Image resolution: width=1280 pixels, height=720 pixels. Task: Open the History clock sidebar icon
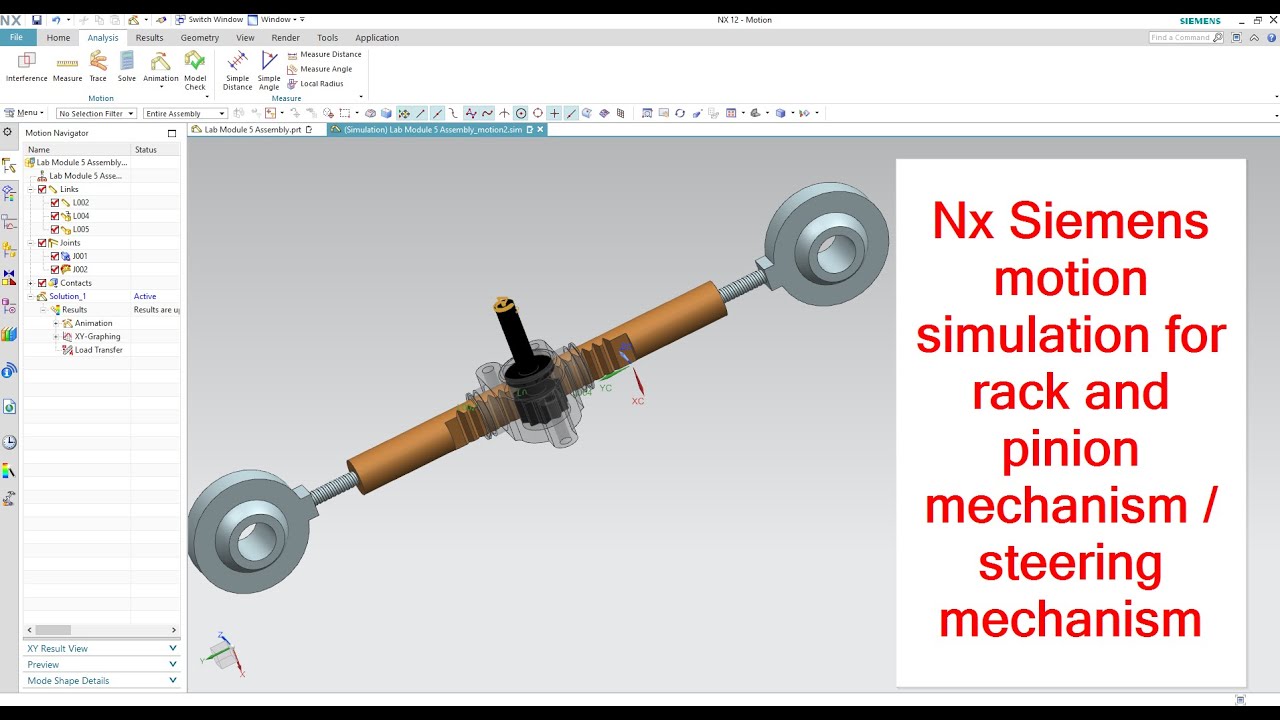pyautogui.click(x=9, y=442)
